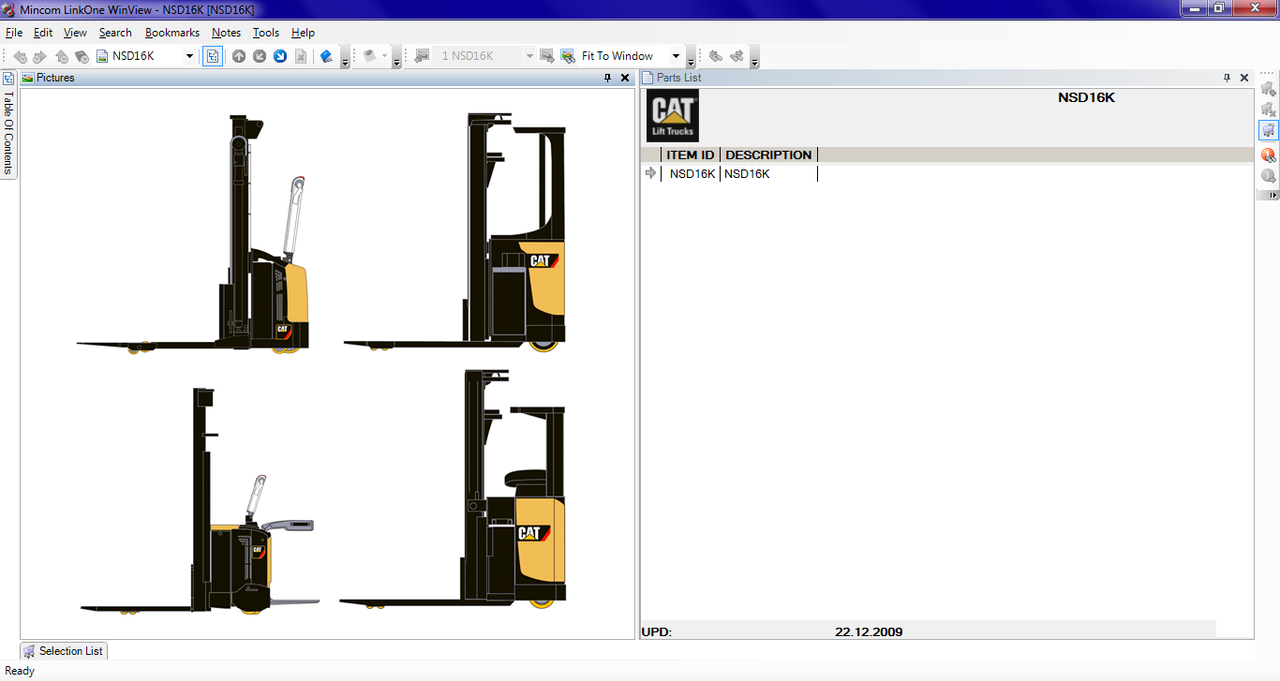Click the top-right reach truck picture
Image resolution: width=1280 pixels, height=681 pixels.
[x=456, y=233]
